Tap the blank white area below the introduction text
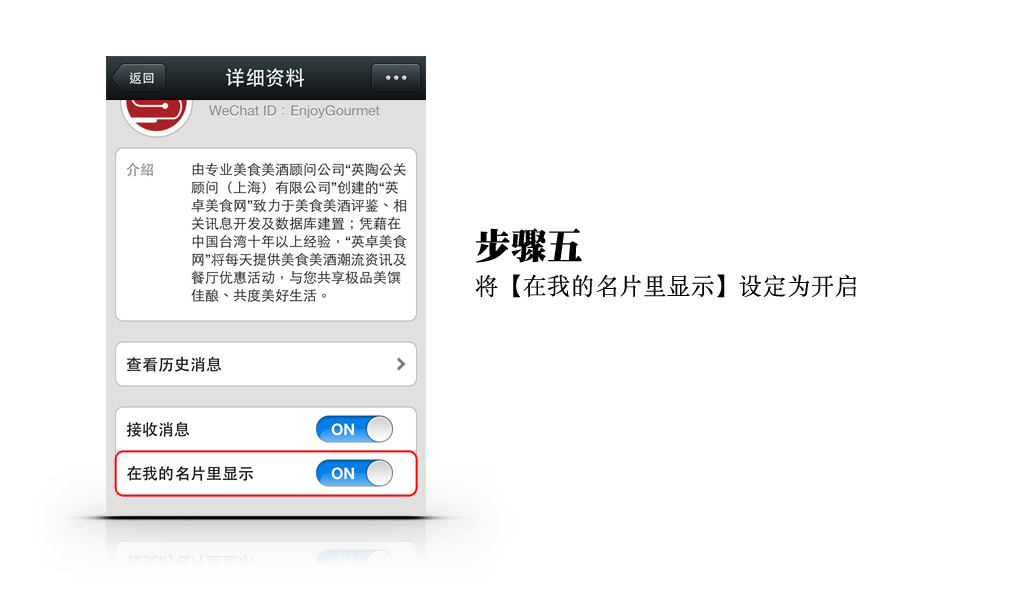1024x600 pixels. click(266, 313)
